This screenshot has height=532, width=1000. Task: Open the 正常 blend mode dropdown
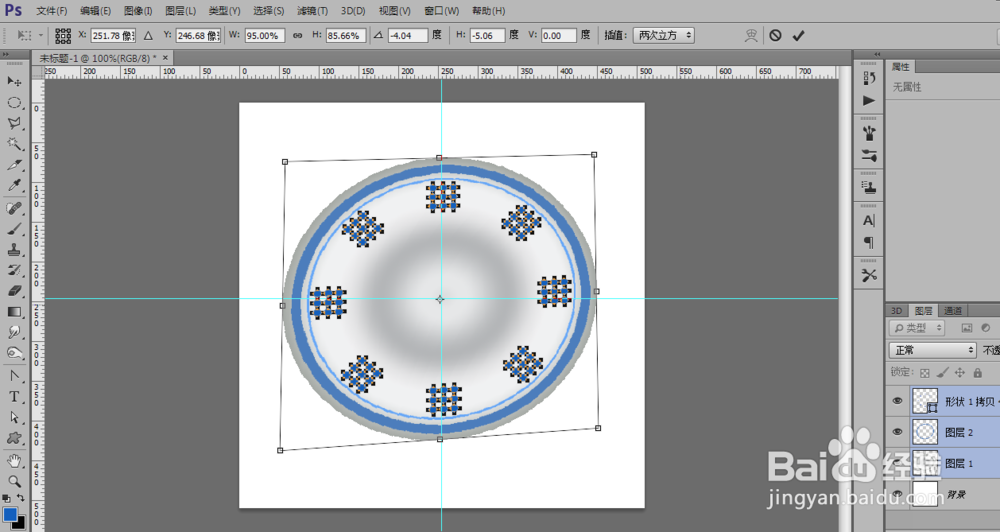932,350
